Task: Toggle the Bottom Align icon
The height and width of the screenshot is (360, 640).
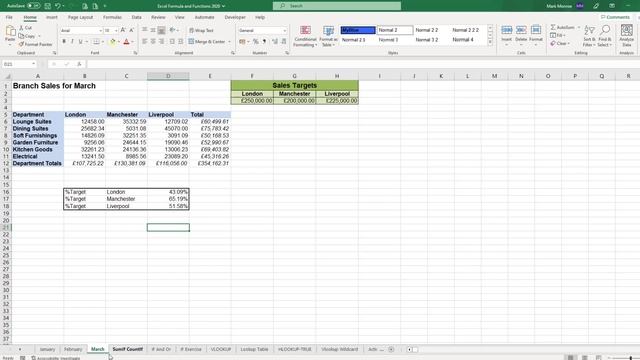Action: [162, 30]
